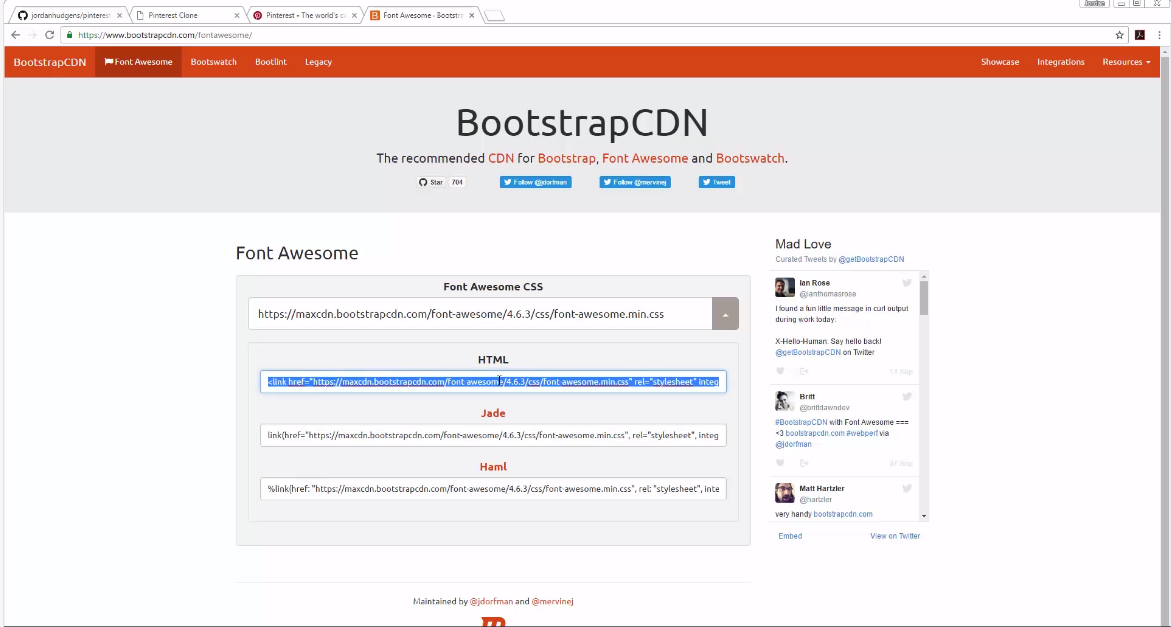This screenshot has height=627, width=1171.
Task: Click the HTML link snippet field
Action: point(493,381)
